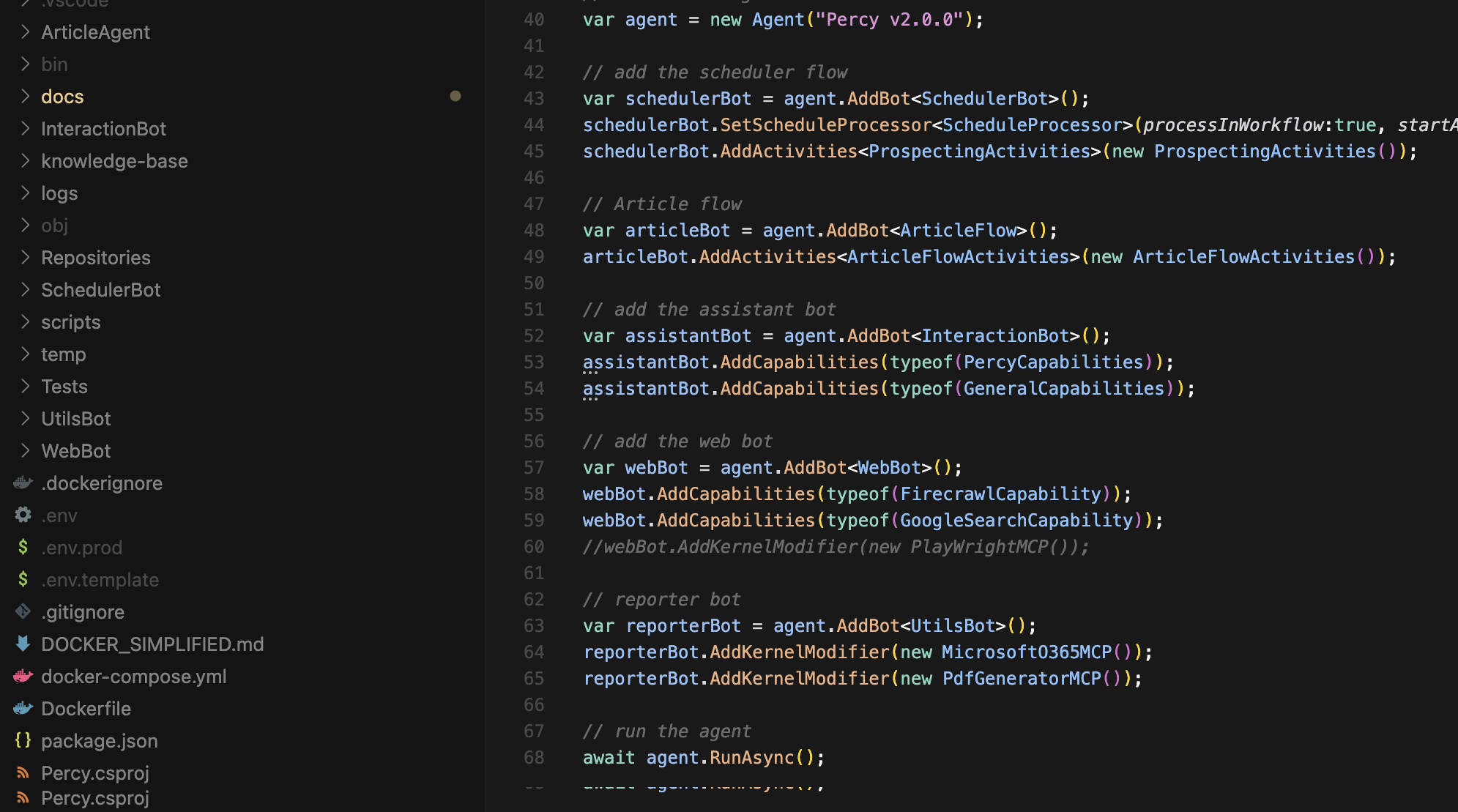
Task: Click the Docker whale icon beside Dockerfile
Action: 22,708
